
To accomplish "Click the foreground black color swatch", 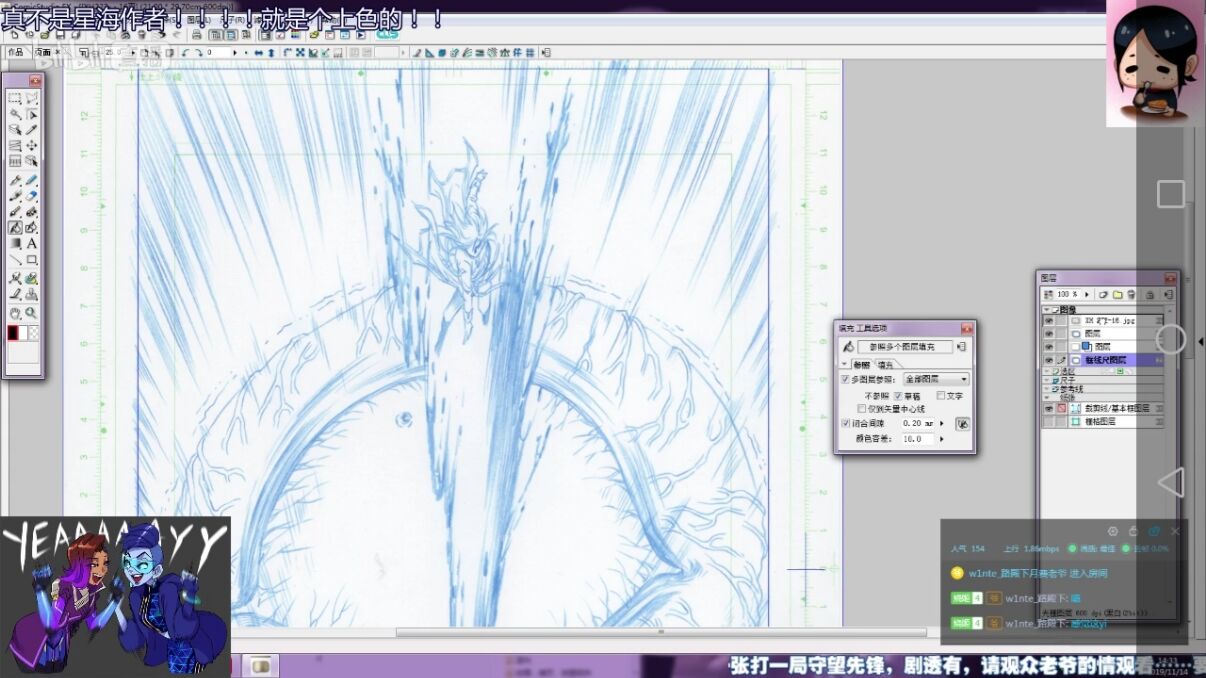I will 14,332.
